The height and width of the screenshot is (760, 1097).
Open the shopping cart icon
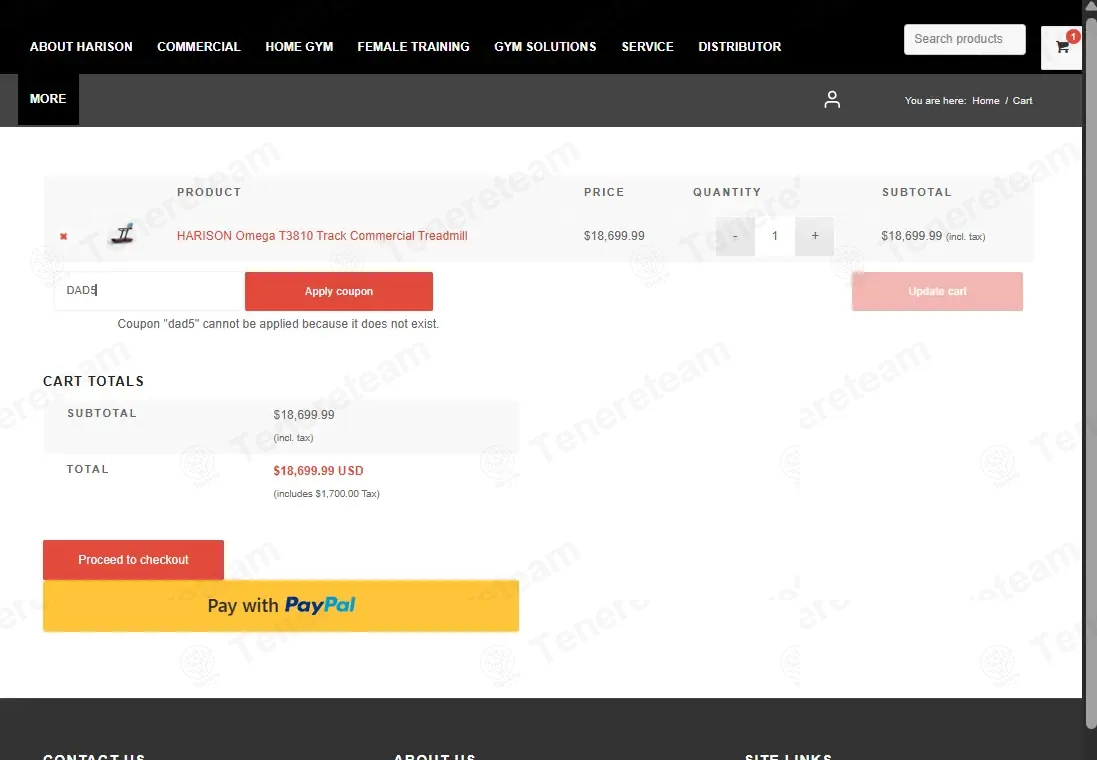pos(1062,48)
